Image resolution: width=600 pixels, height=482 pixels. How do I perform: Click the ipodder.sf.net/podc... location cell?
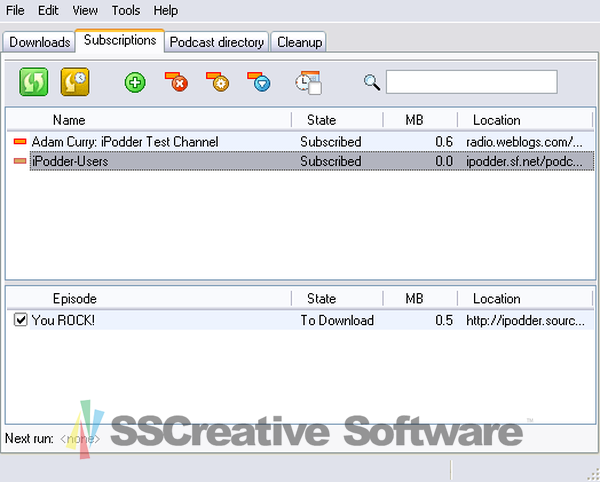524,161
